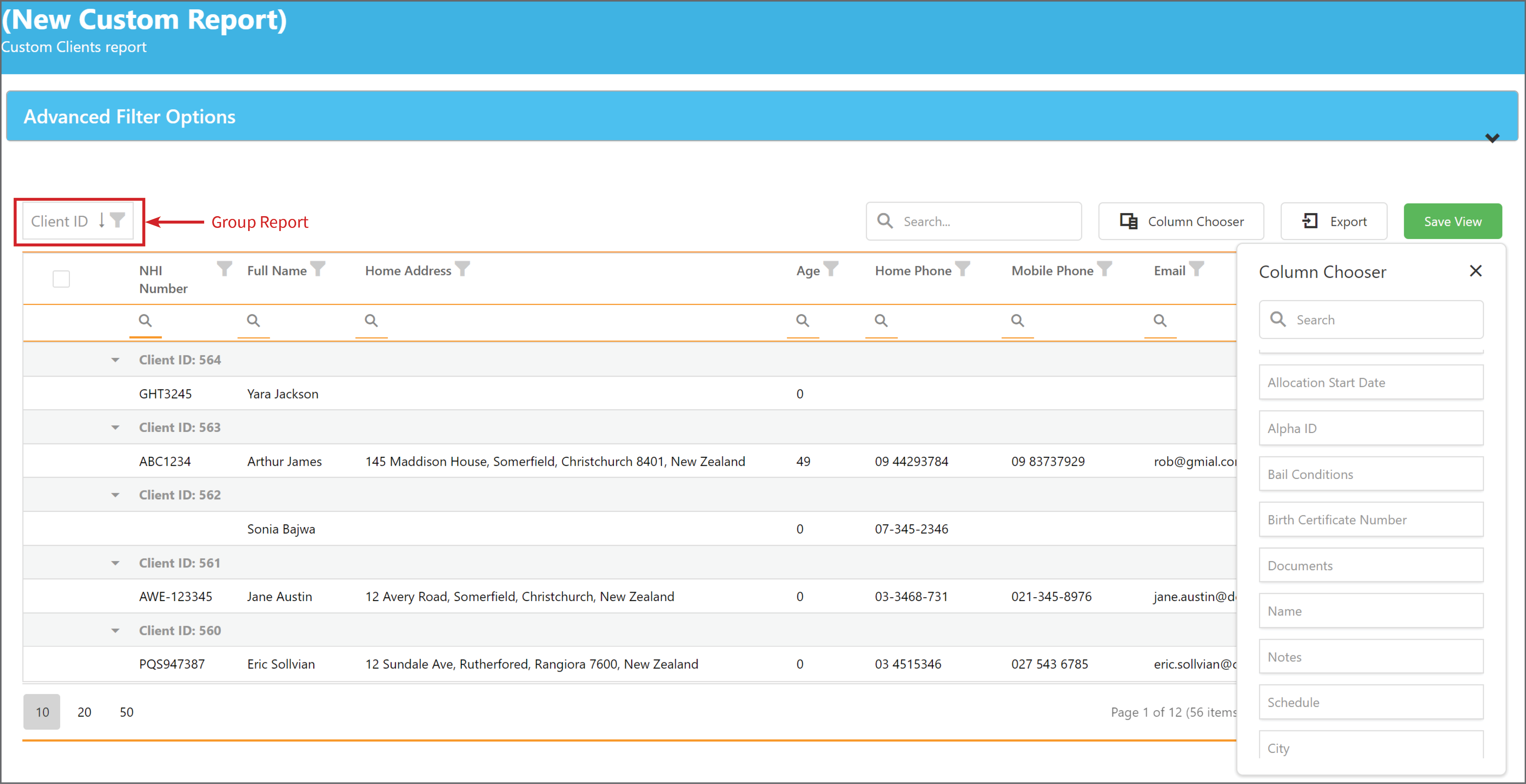Open the Home Address column filter icon
The height and width of the screenshot is (784, 1526).
(x=462, y=269)
